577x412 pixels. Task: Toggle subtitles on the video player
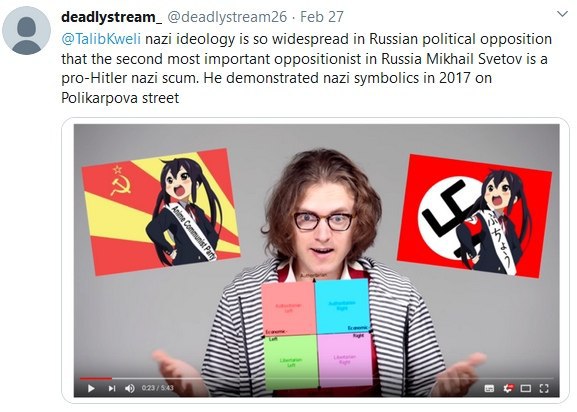[x=489, y=388]
